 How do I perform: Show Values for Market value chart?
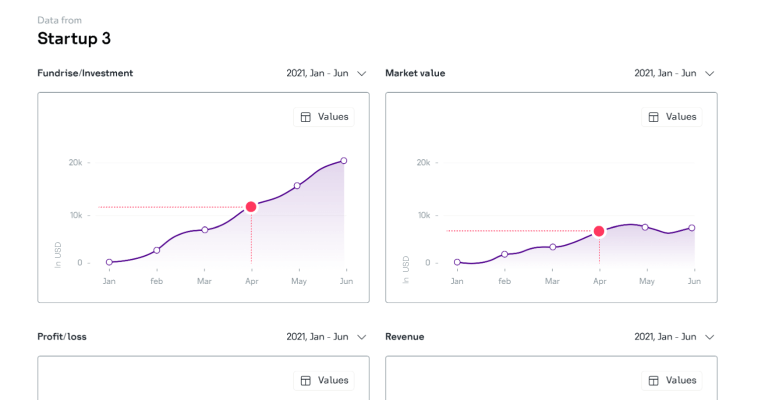coord(672,117)
